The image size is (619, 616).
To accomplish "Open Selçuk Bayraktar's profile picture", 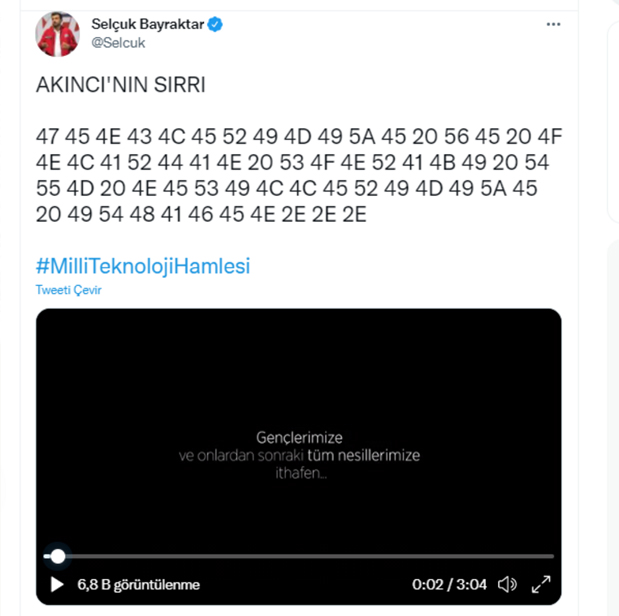I will 58,34.
